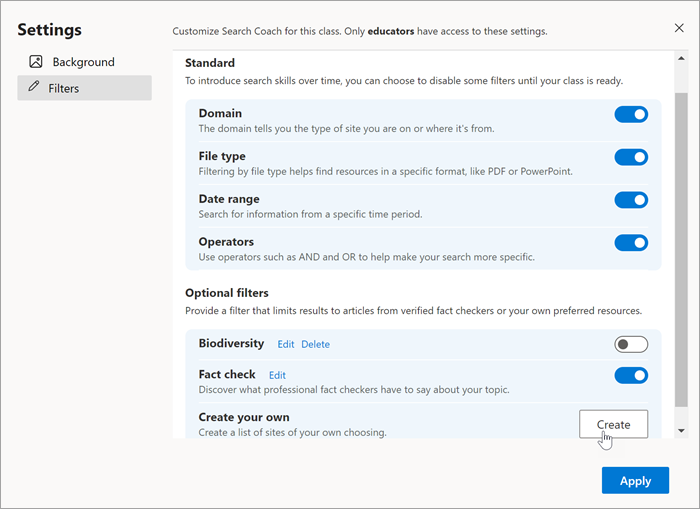Click 'To introduce search skills over time' text
This screenshot has height=509, width=700.
tap(404, 81)
